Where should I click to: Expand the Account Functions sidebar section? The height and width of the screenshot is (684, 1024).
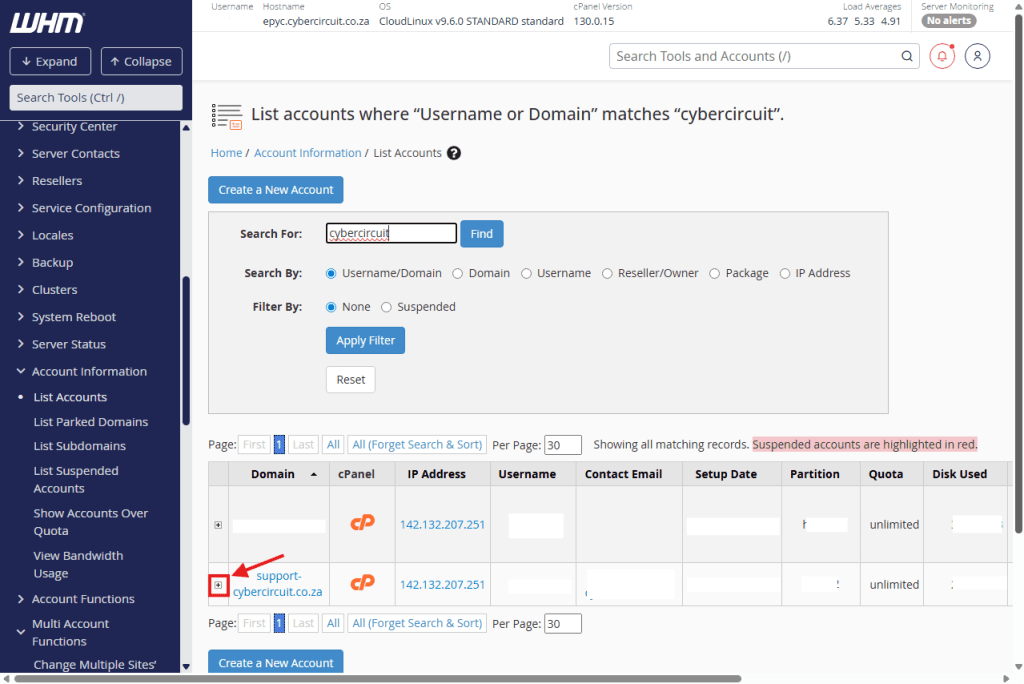point(22,599)
